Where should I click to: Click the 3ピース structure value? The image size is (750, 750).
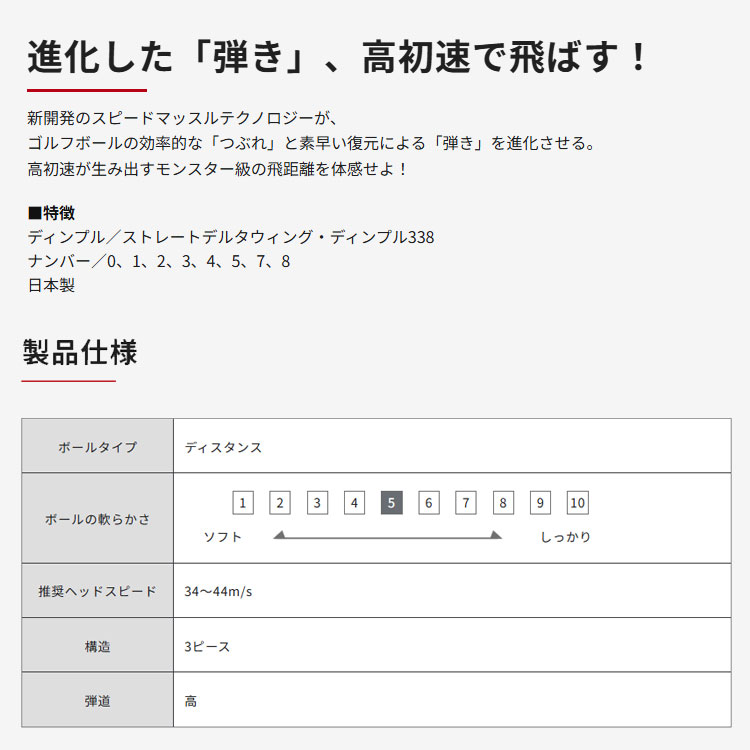tap(207, 647)
